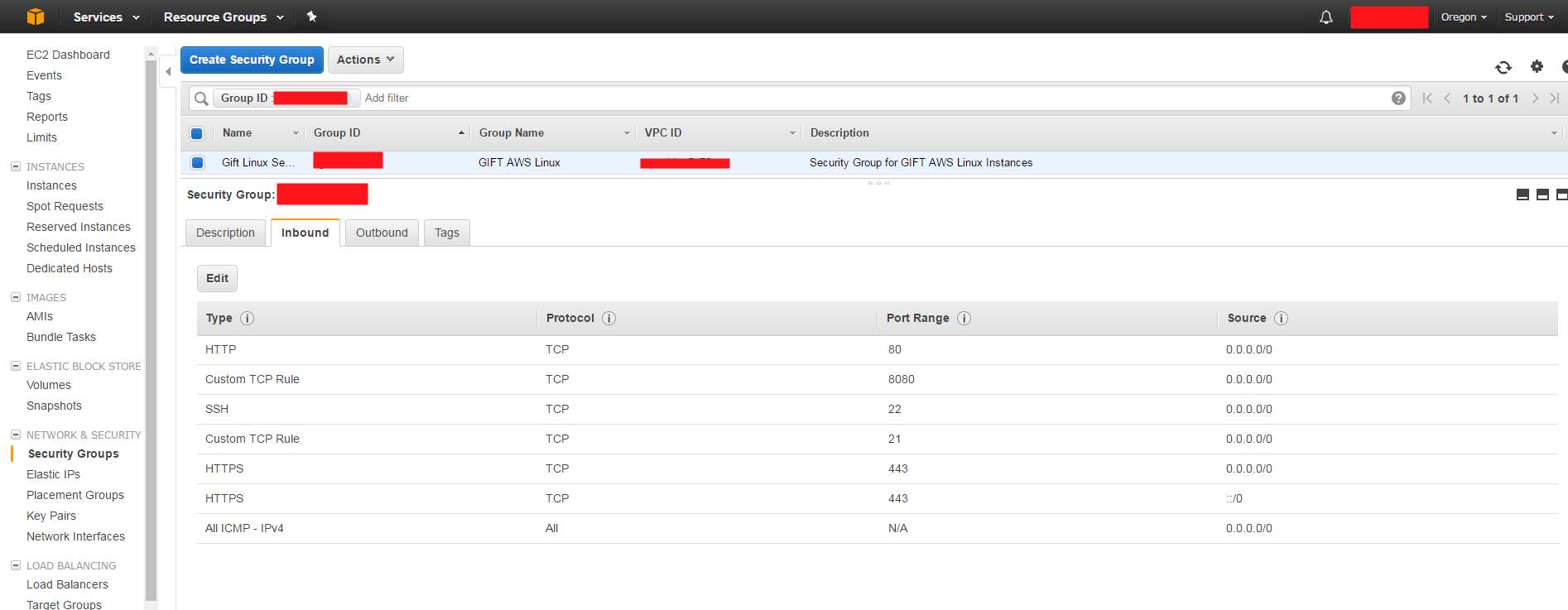Click Edit inbound rules button
The height and width of the screenshot is (610, 1568).
coord(217,278)
